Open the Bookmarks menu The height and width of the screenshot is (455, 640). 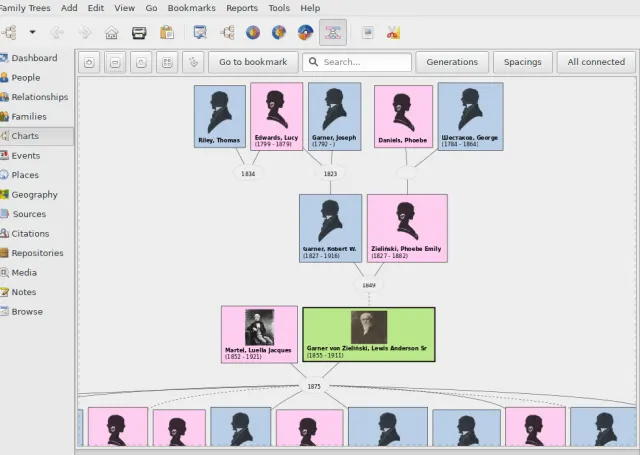click(x=191, y=8)
